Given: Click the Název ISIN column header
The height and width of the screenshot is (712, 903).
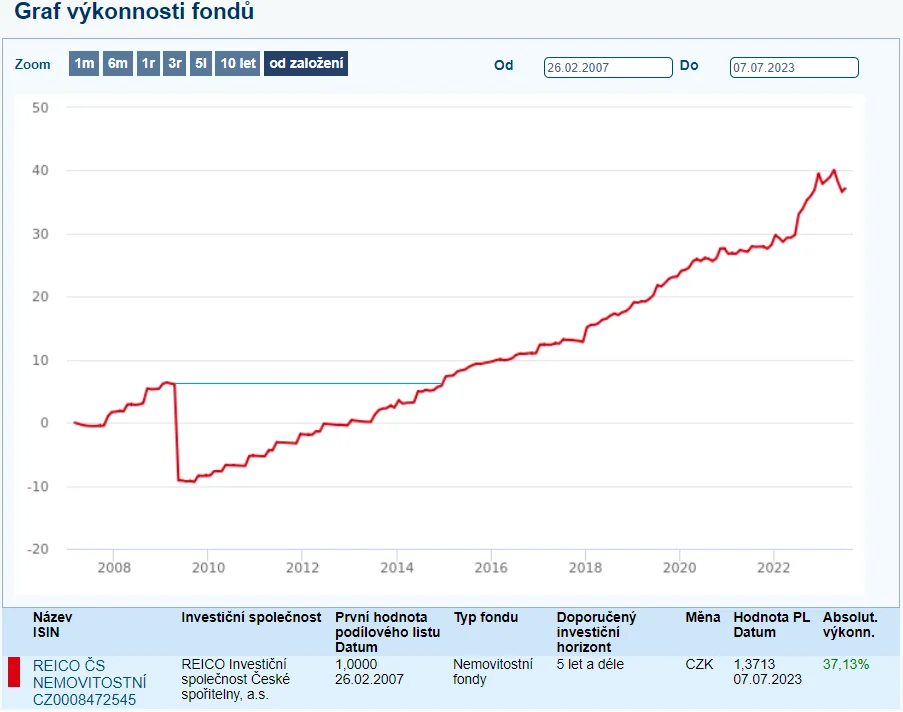Looking at the screenshot, I should [x=52, y=624].
